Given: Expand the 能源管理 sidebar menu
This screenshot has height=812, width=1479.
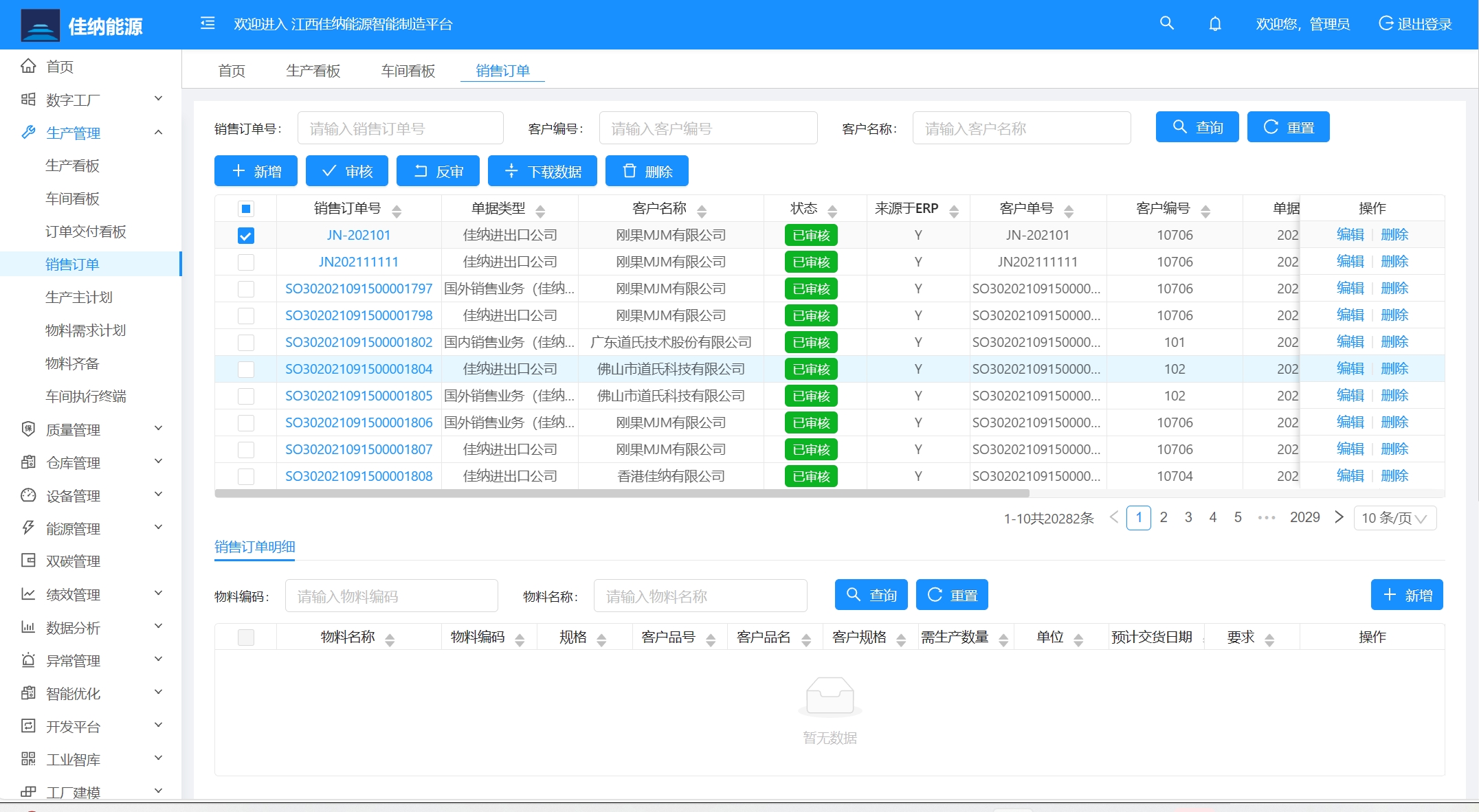Looking at the screenshot, I should (x=158, y=527).
